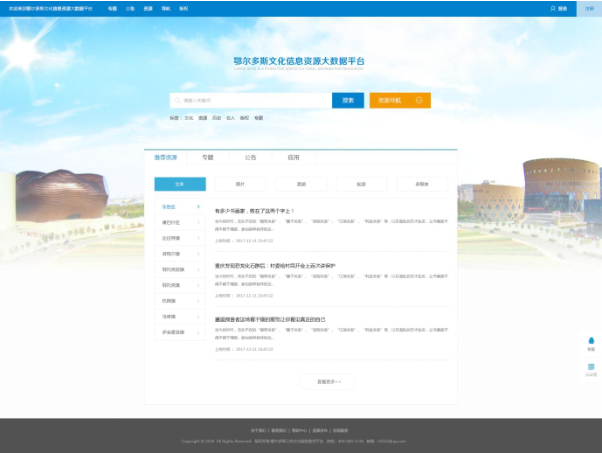
Task: Open the article 有多少书画家，毁在了这两个字上
Action: click(255, 211)
